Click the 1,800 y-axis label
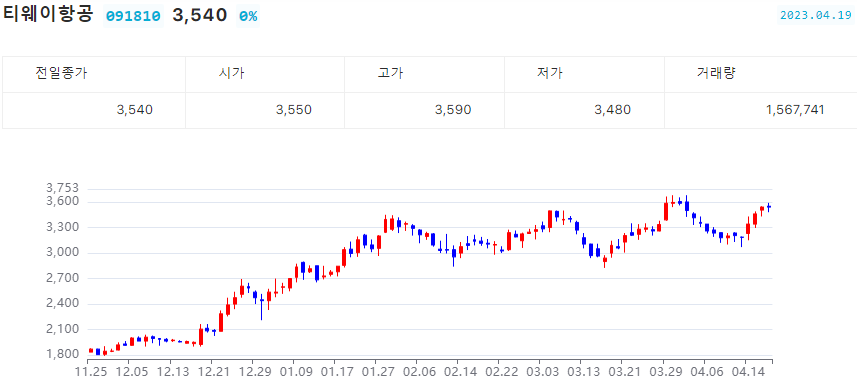Image resolution: width=857 pixels, height=382 pixels. 62,354
